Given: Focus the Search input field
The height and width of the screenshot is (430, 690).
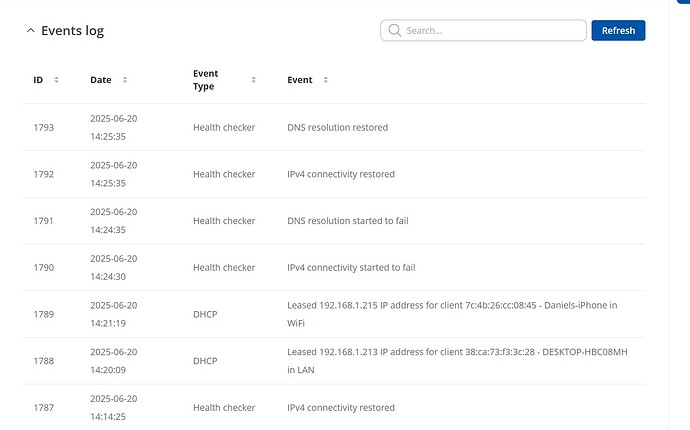Looking at the screenshot, I should pyautogui.click(x=483, y=30).
